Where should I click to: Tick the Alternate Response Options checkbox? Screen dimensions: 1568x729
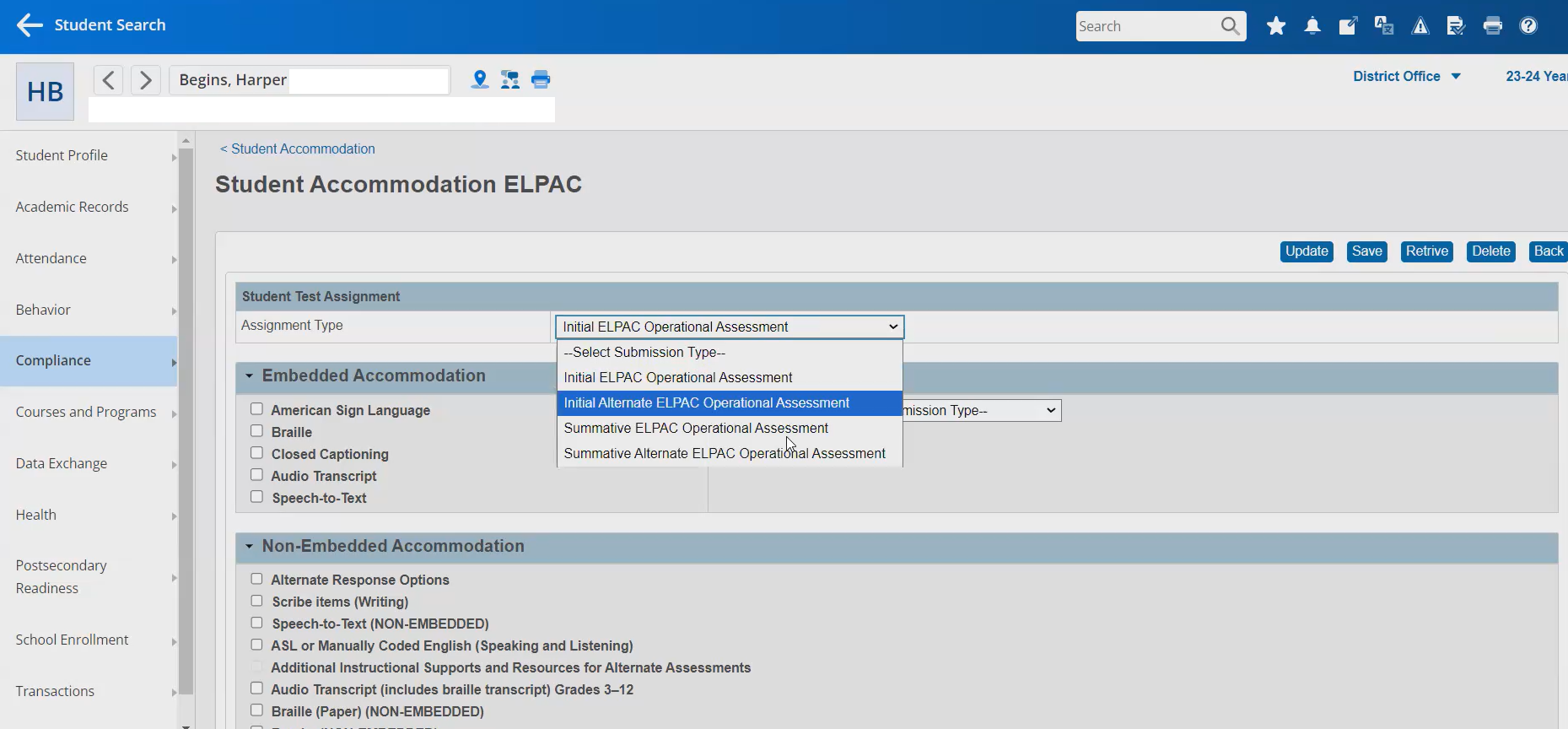click(x=256, y=579)
